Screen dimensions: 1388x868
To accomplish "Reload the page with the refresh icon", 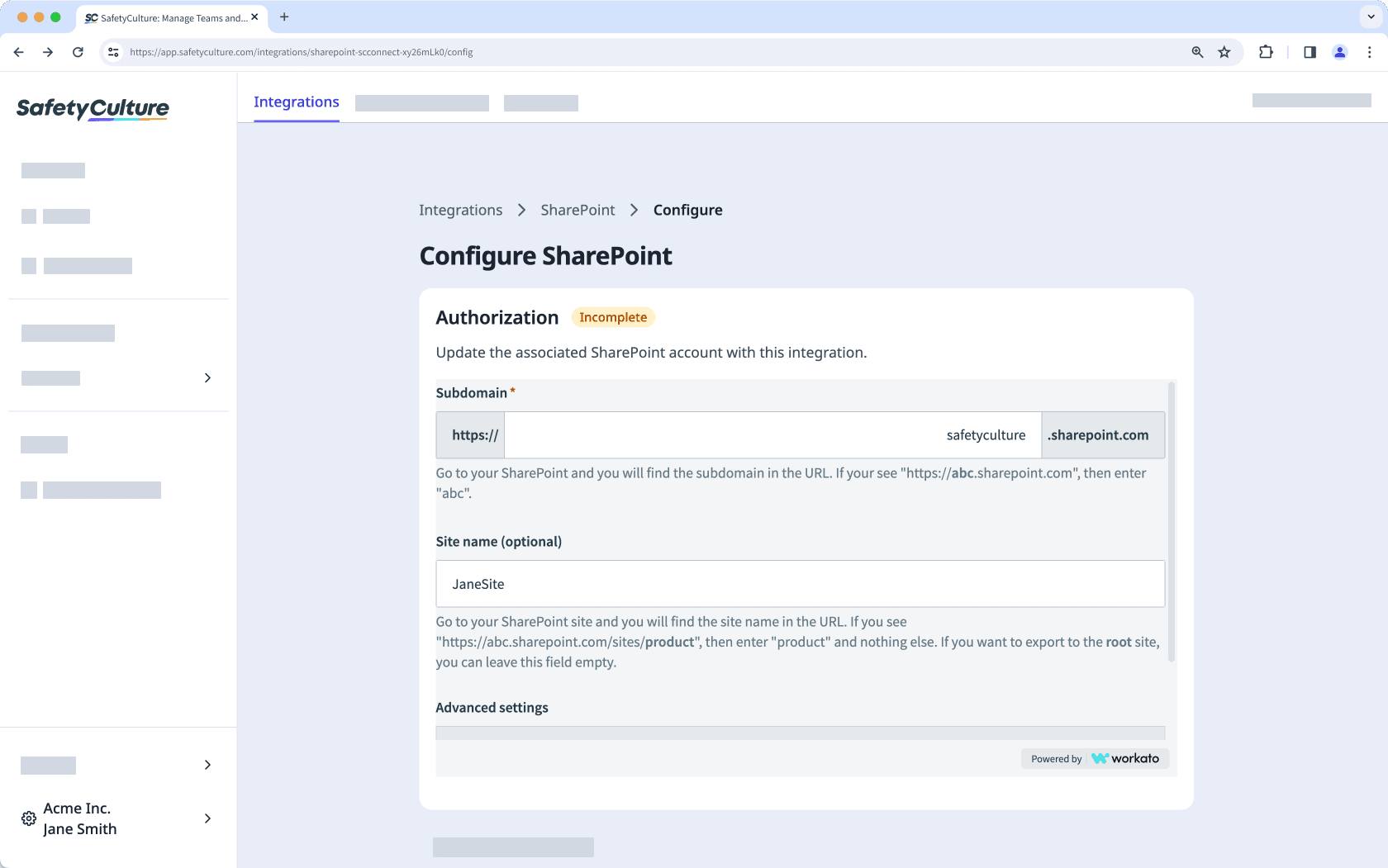I will coord(78,52).
